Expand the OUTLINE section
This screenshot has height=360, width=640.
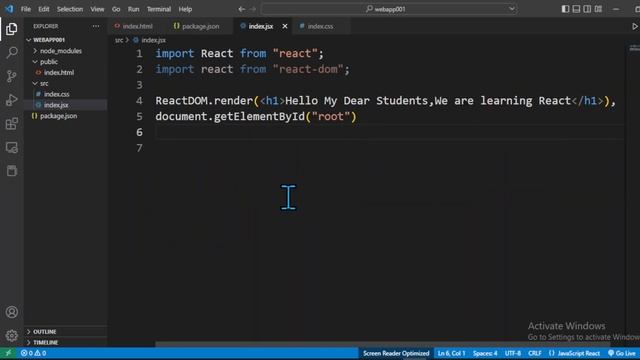[x=44, y=332]
